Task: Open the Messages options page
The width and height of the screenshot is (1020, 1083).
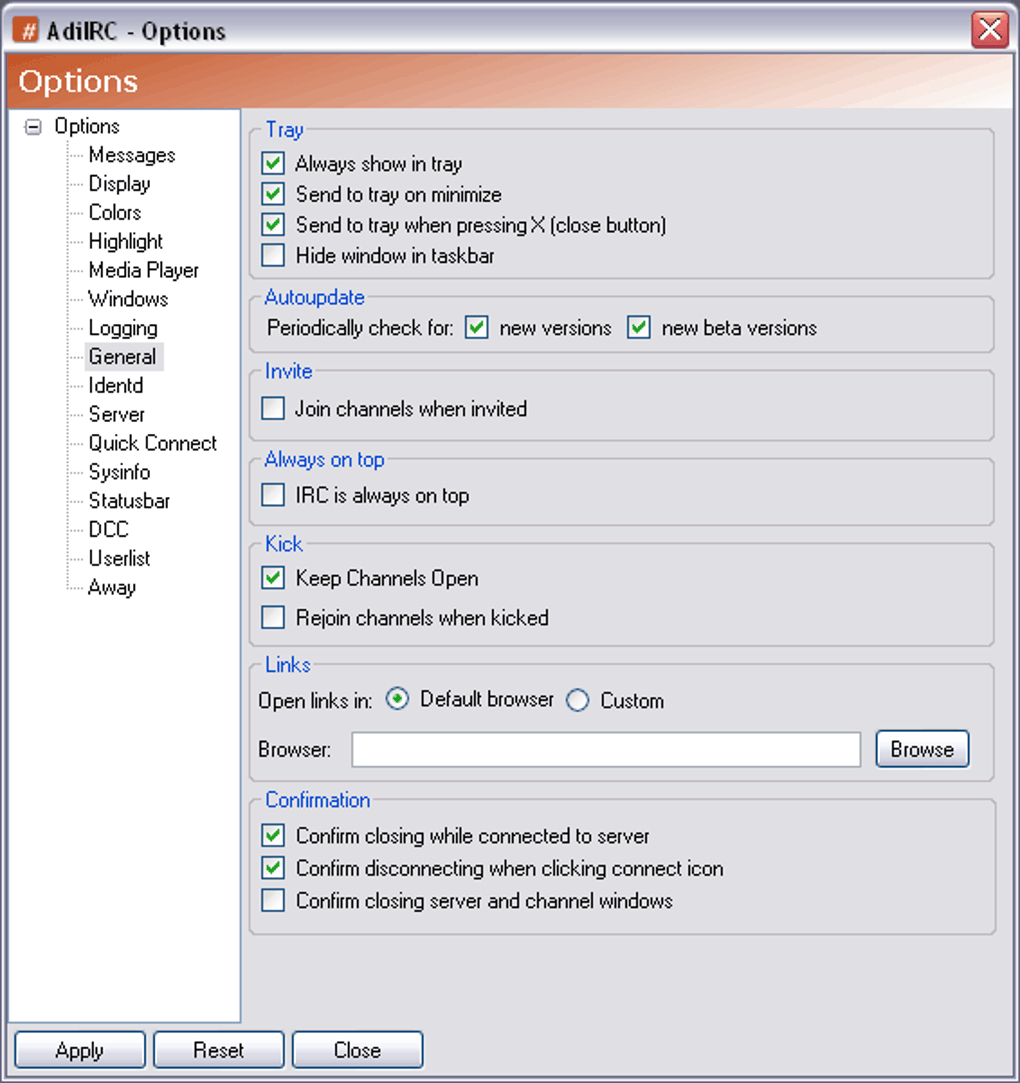Action: [131, 155]
